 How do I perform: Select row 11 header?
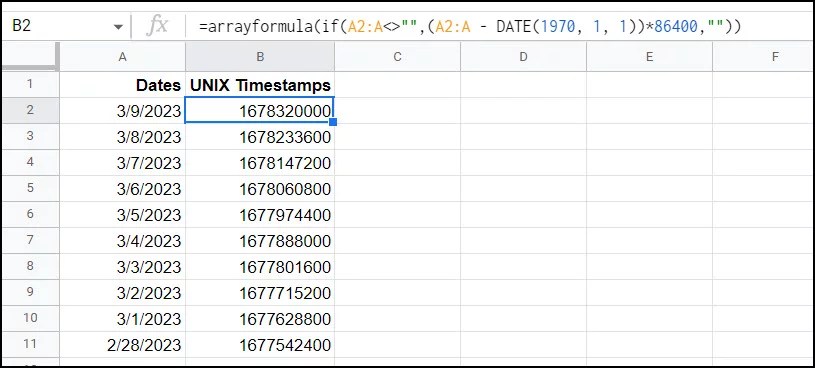point(30,344)
